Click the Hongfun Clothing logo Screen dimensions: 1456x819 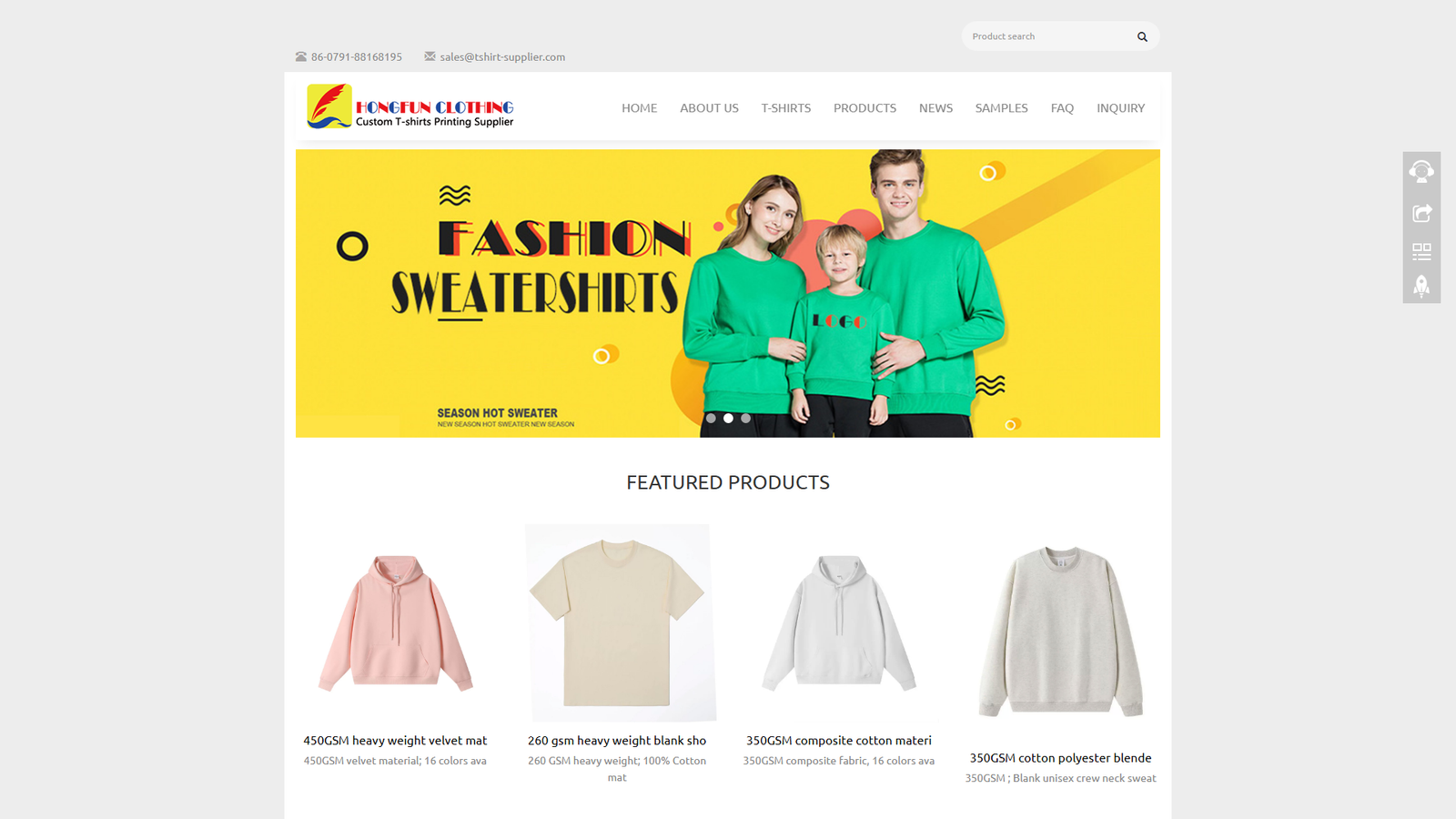pos(410,106)
